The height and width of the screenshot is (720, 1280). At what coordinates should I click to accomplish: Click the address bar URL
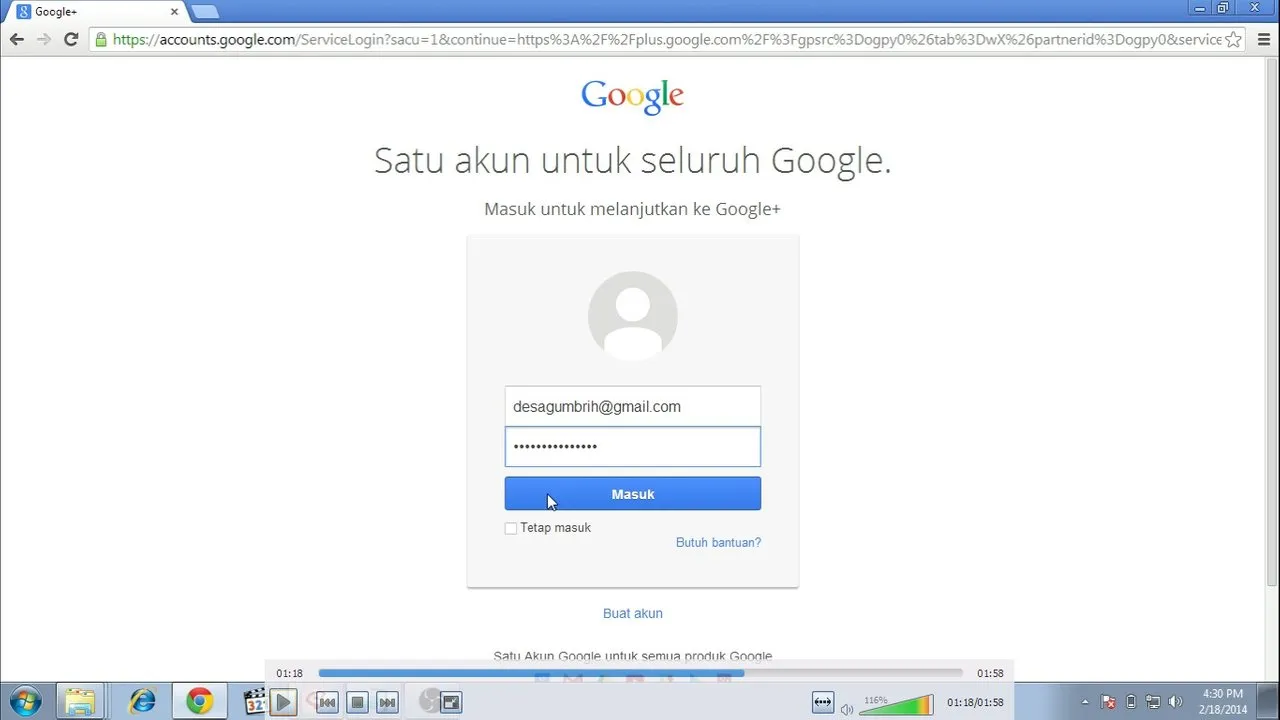click(x=666, y=40)
